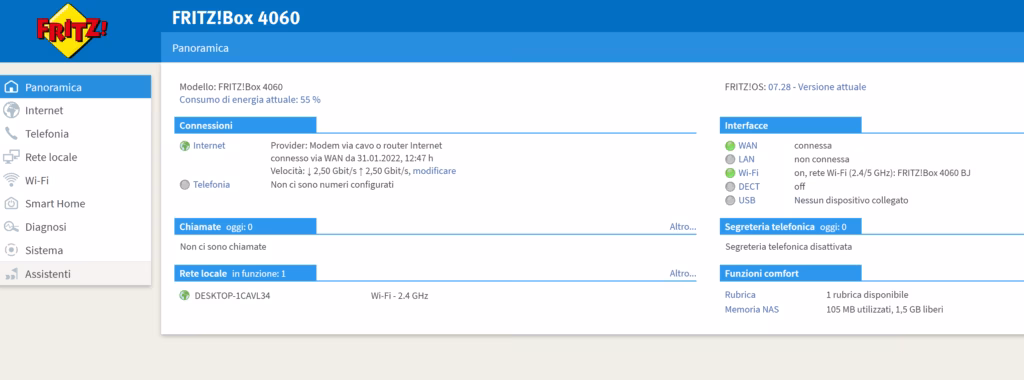Viewport: 1024px width, 380px height.
Task: Open the 07.28 - Versione attuale link
Action: pos(817,87)
